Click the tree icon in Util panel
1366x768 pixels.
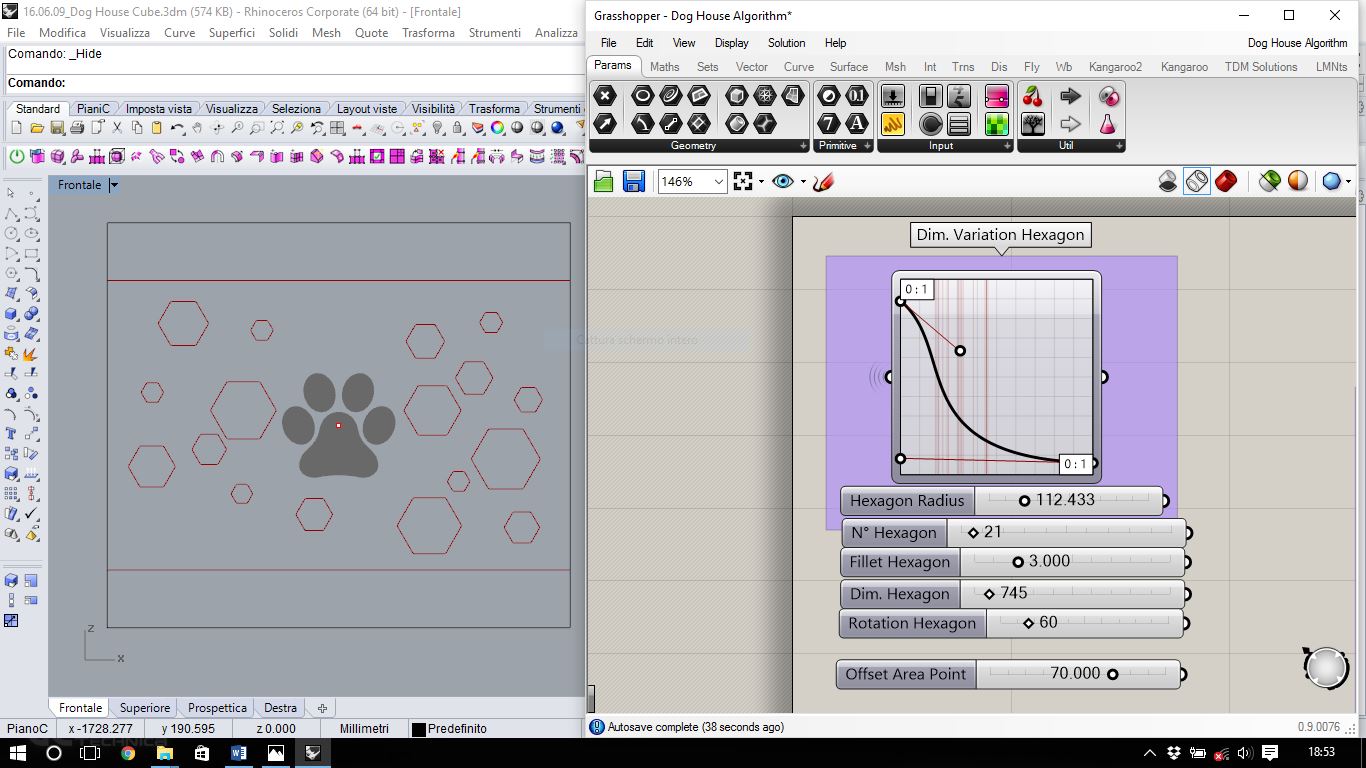click(x=1033, y=124)
